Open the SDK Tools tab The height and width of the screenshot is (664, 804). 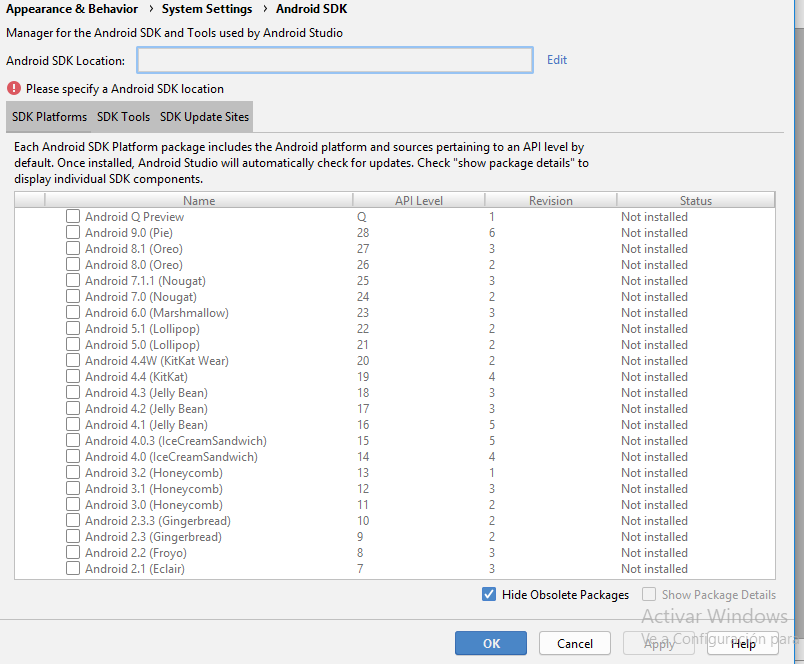click(x=124, y=117)
